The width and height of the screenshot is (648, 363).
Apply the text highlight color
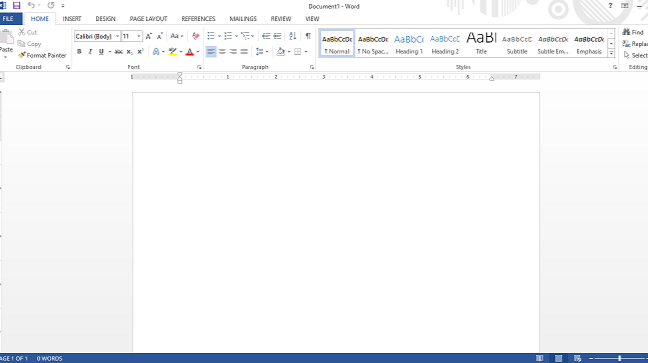tap(173, 52)
